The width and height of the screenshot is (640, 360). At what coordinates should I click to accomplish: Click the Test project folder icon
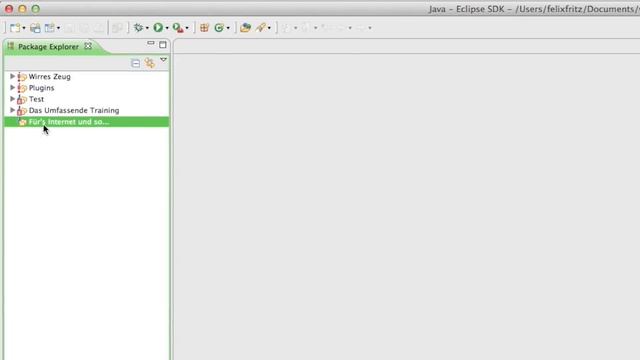[22, 99]
